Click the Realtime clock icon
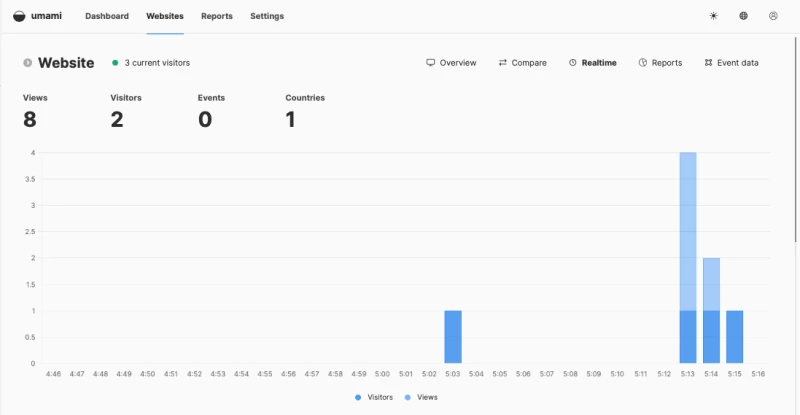 tap(572, 63)
